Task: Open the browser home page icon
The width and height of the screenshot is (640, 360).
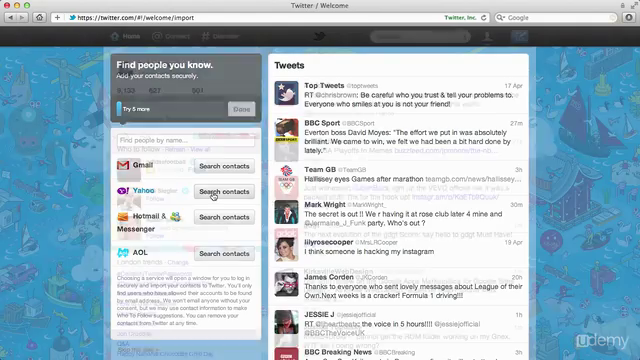Action: [x=40, y=18]
